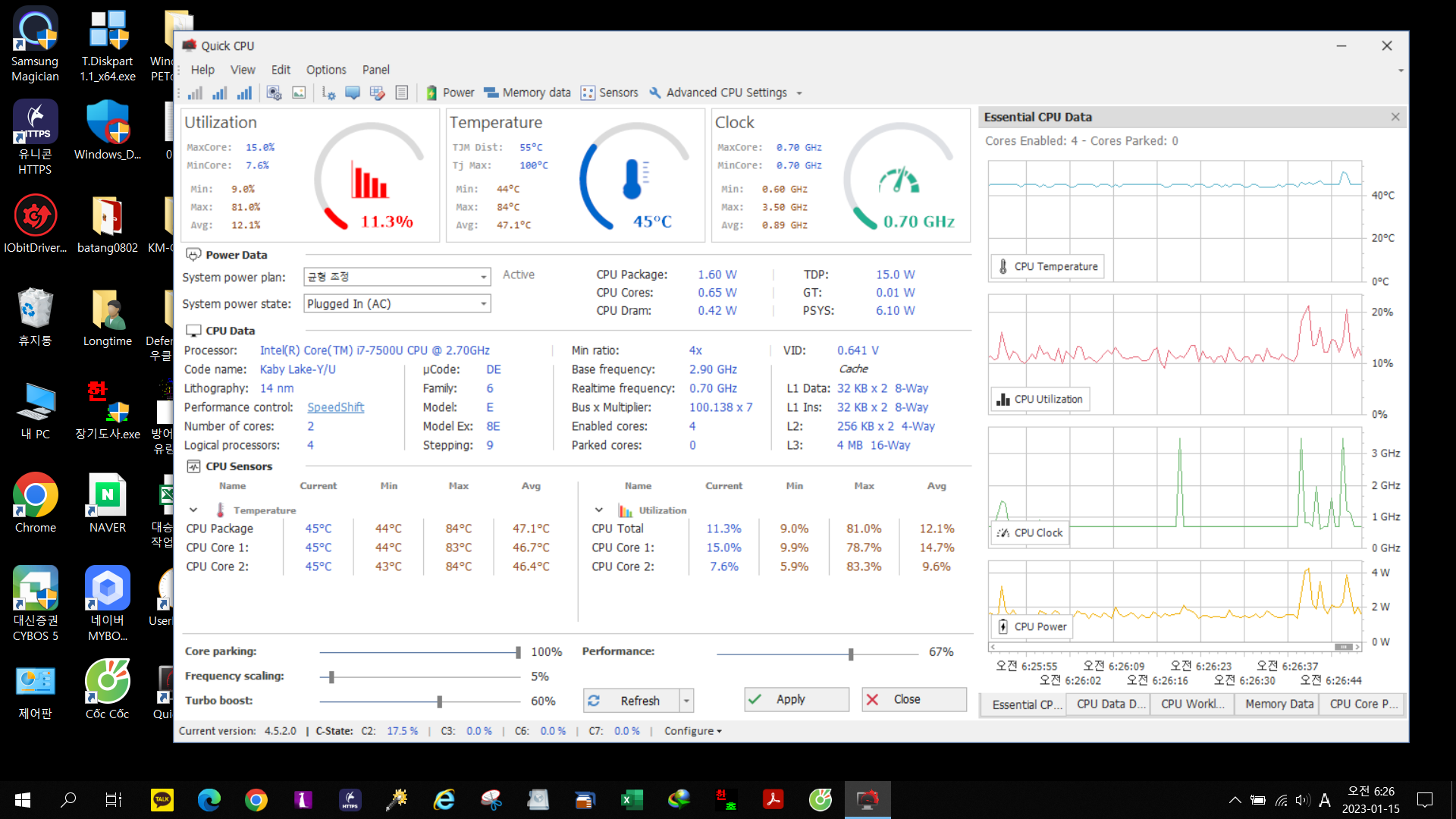Switch to Memory Data tab
Screen dimensions: 1456x819
(1278, 704)
